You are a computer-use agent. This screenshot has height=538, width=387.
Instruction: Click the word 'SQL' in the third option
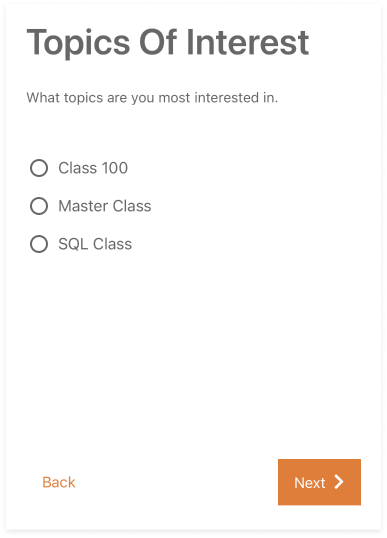(73, 244)
